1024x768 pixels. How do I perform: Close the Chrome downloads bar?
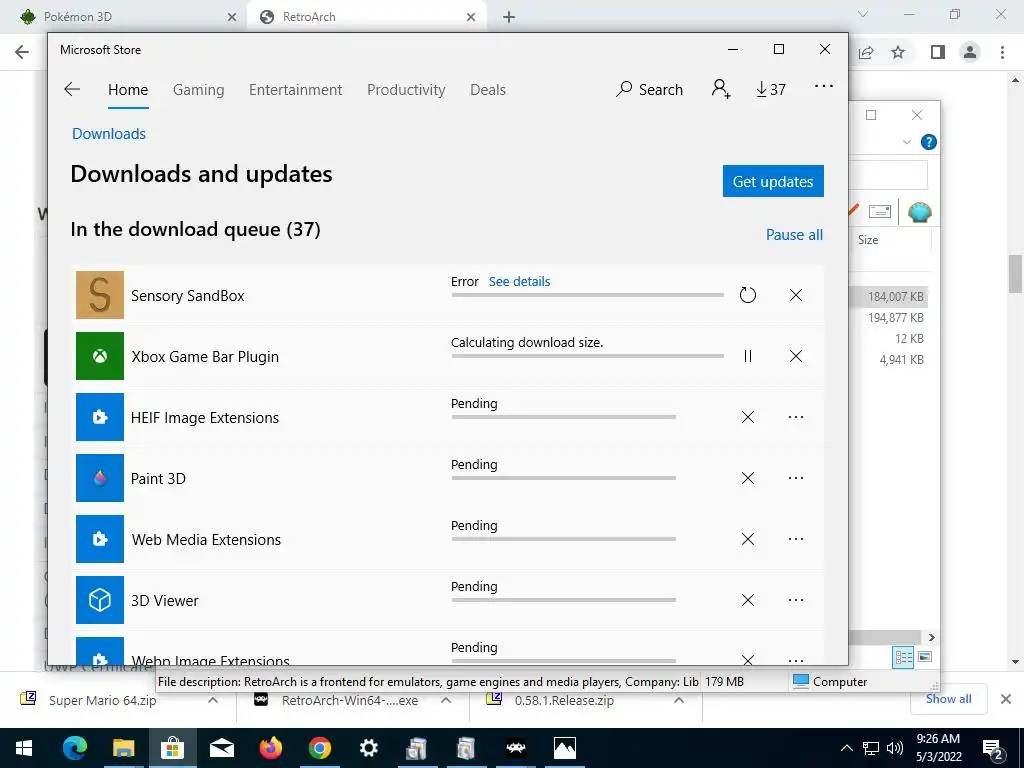pos(1006,699)
